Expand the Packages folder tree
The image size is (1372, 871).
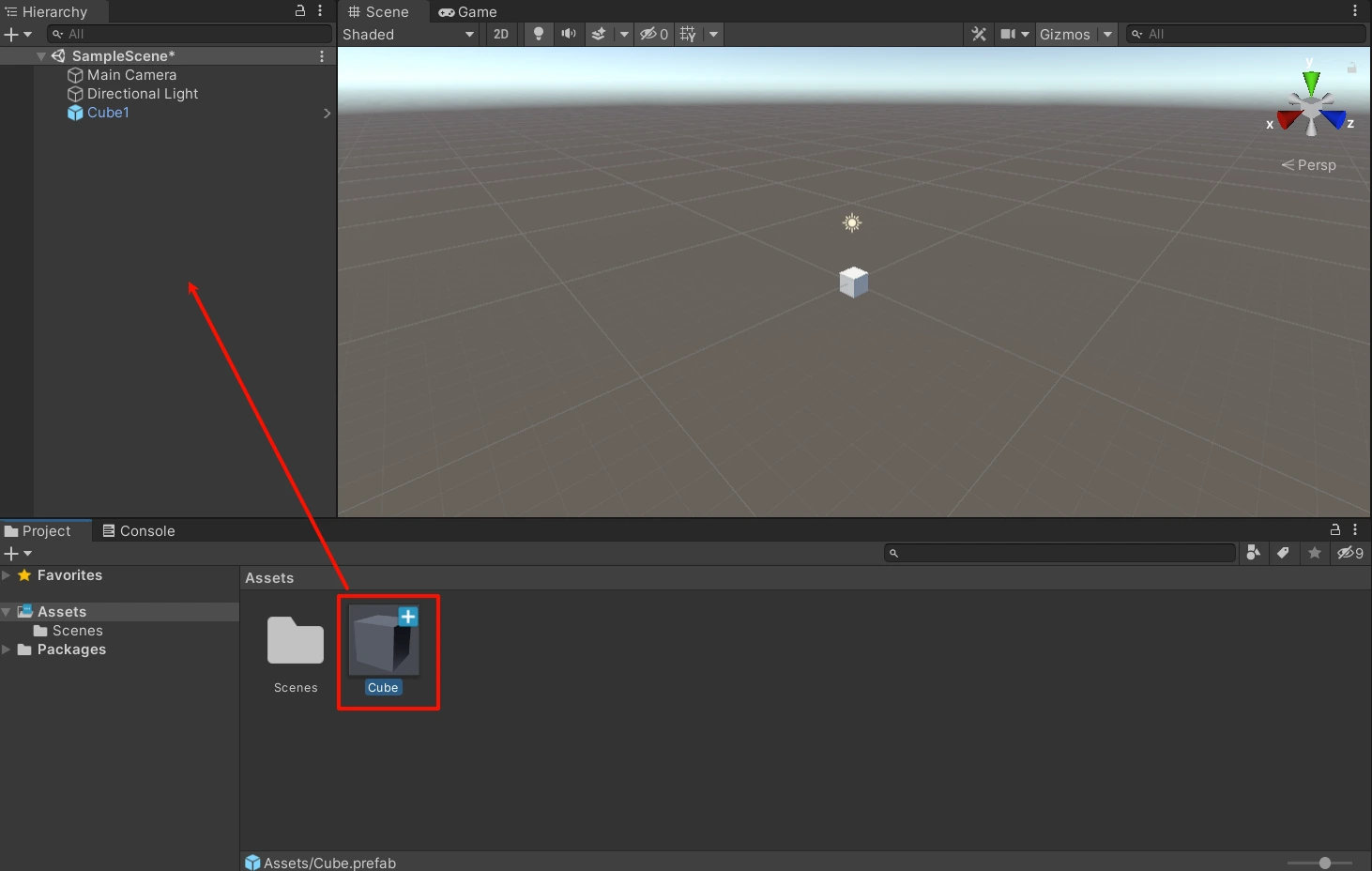pos(7,649)
